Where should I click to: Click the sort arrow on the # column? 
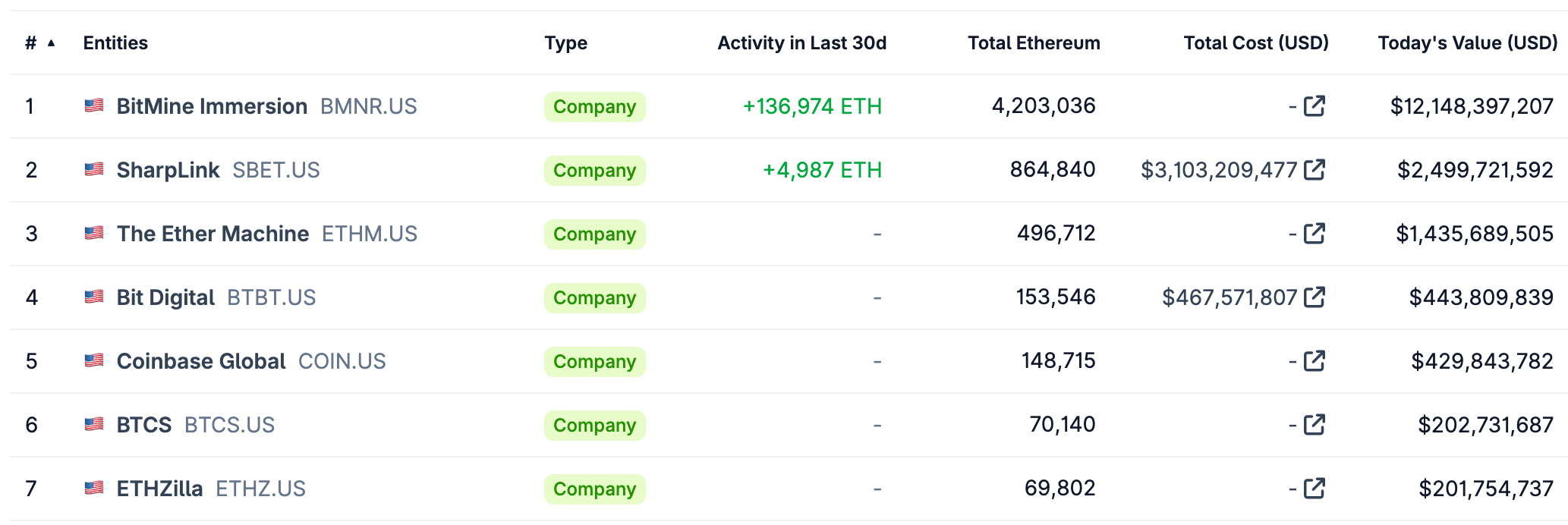coord(51,43)
